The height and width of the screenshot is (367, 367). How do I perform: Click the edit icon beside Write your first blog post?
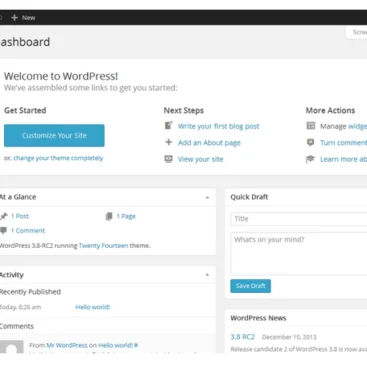pos(169,126)
